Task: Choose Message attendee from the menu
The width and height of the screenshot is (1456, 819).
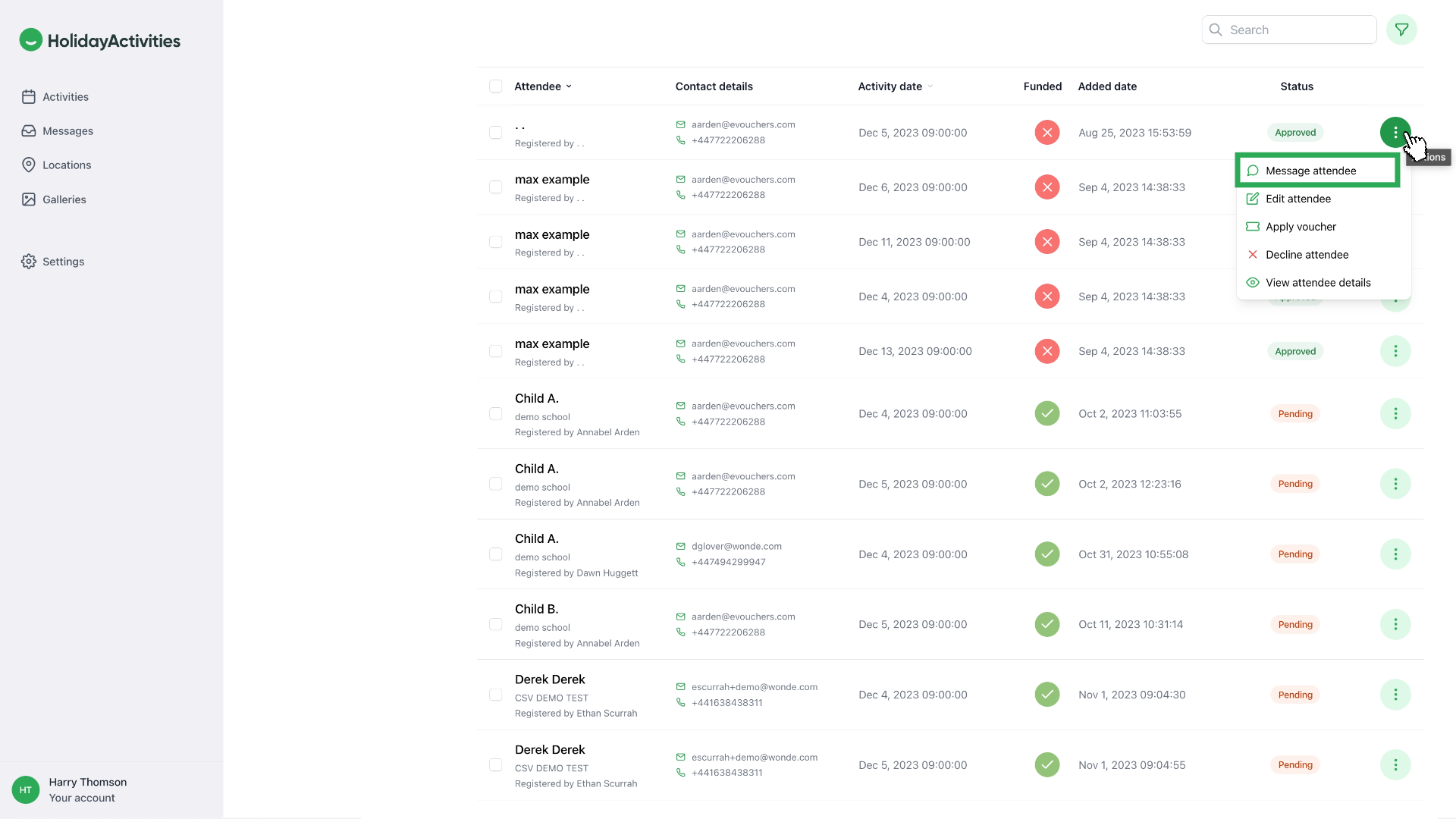Action: 1310,171
